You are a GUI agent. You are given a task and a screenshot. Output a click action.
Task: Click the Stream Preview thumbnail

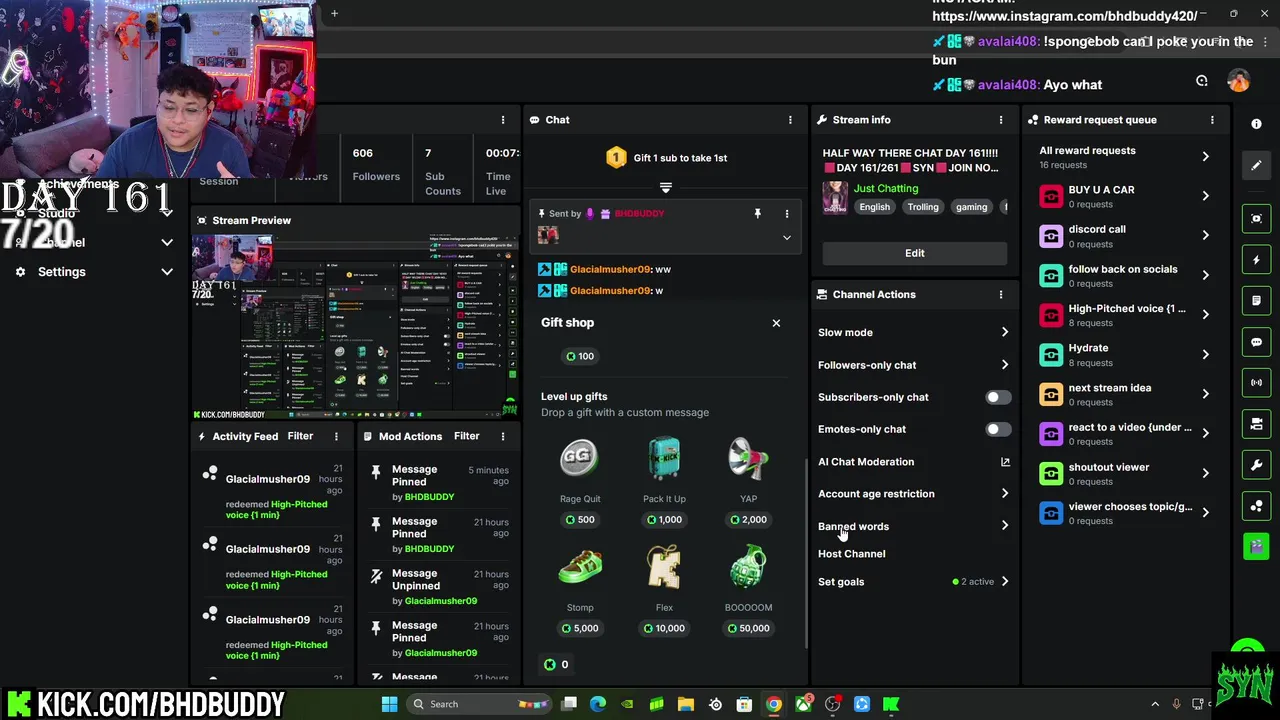[355, 326]
